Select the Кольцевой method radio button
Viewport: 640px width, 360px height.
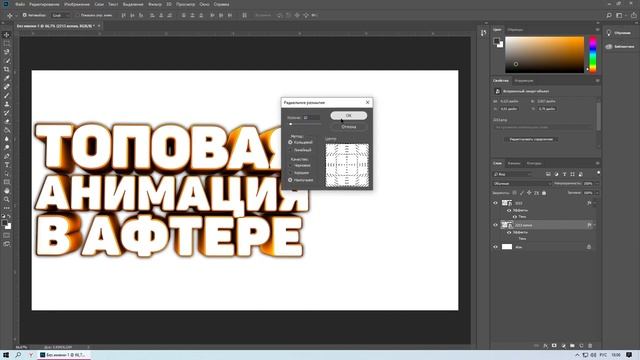pos(290,142)
